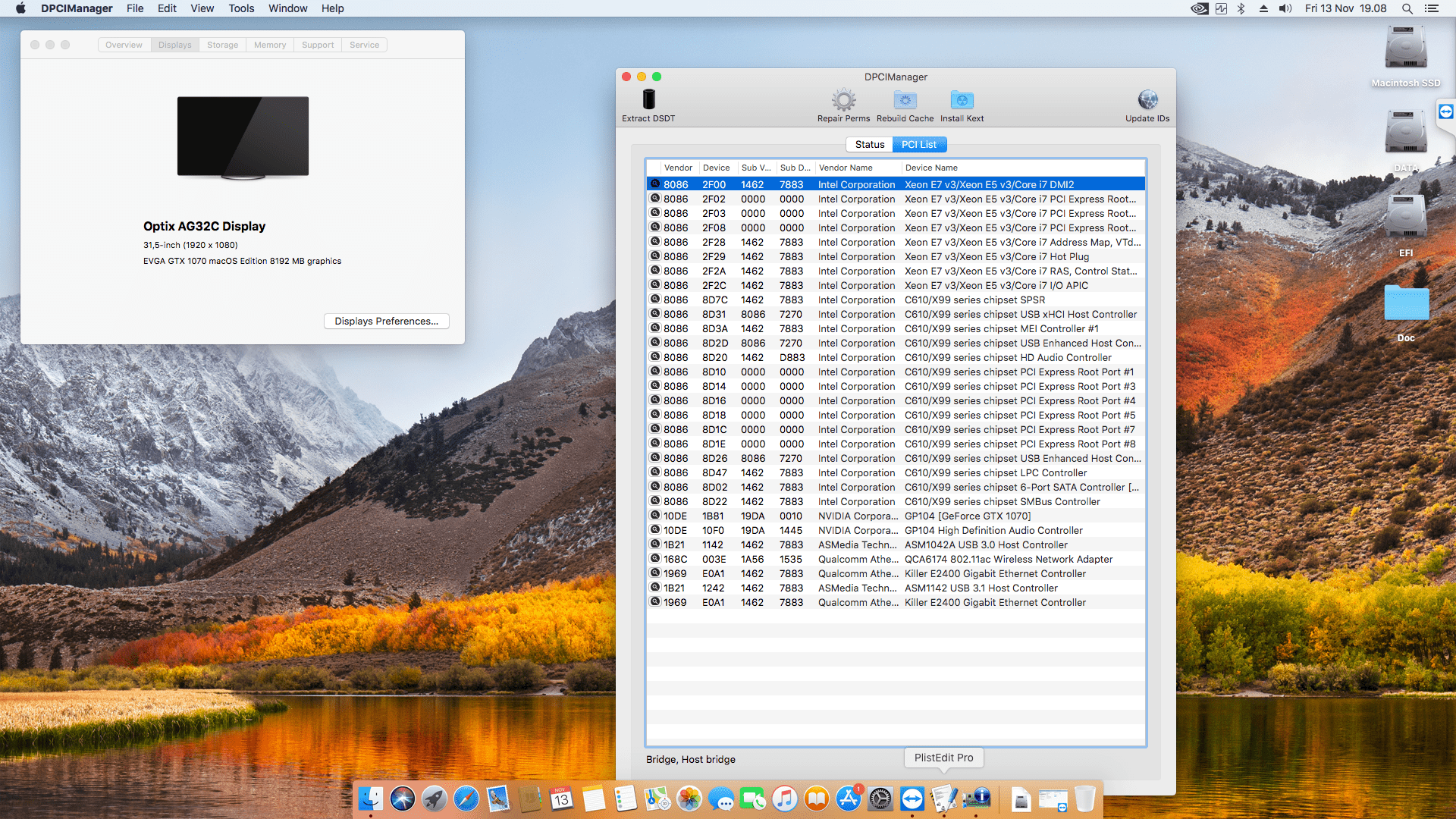Click the Rebuild Cache icon

(905, 100)
